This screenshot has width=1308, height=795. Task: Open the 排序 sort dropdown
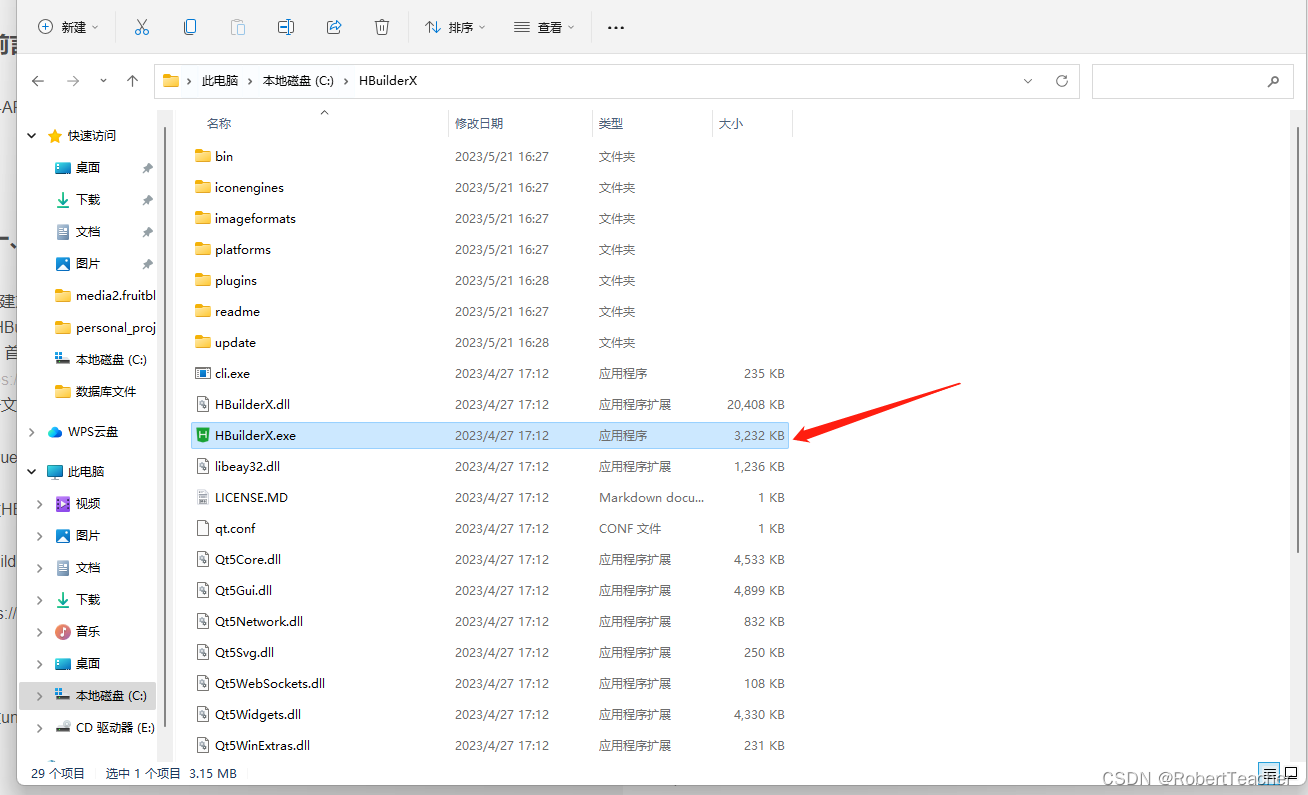pyautogui.click(x=455, y=27)
